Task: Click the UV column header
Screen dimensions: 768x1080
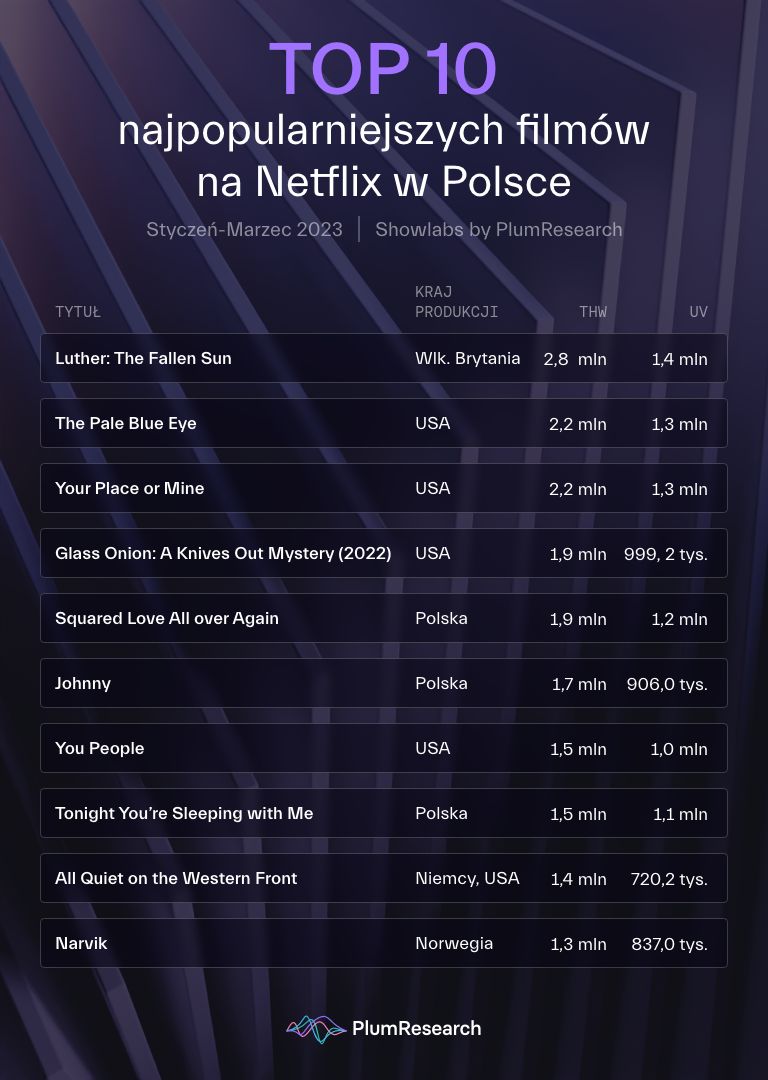Action: [698, 312]
